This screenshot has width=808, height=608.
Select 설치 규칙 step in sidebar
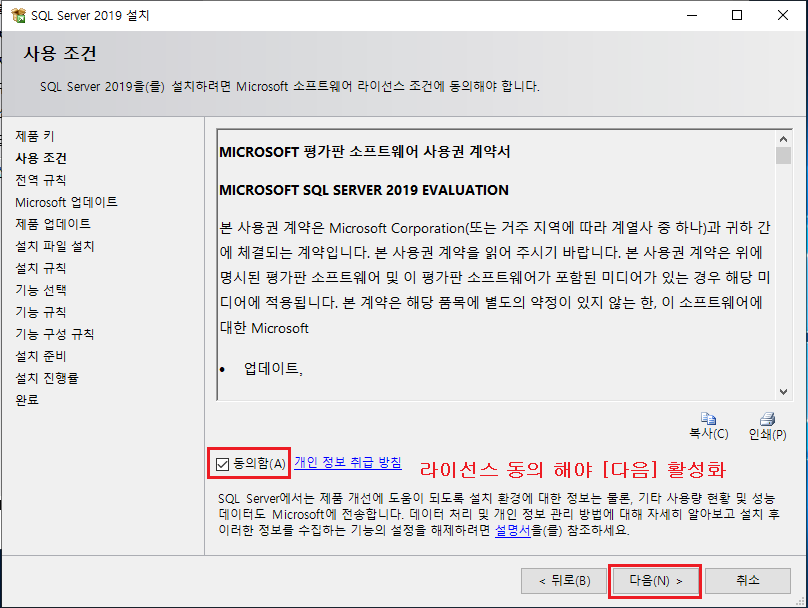pyautogui.click(x=41, y=268)
